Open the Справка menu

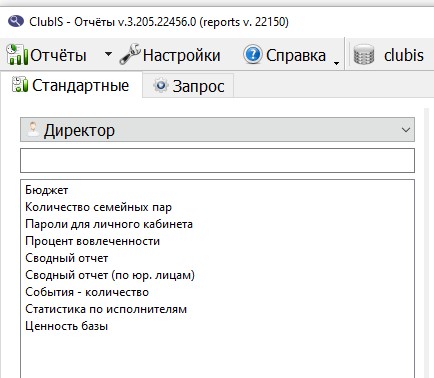click(284, 55)
